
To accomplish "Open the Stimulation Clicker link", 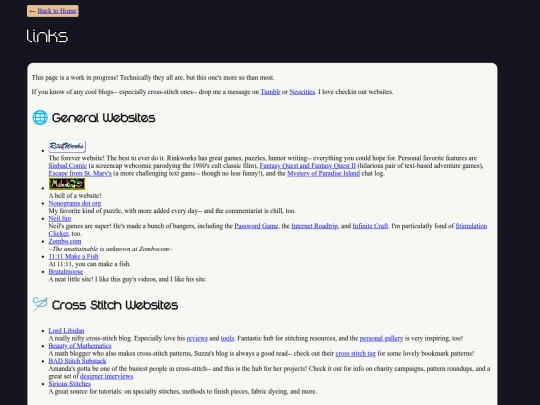I will [x=471, y=226].
